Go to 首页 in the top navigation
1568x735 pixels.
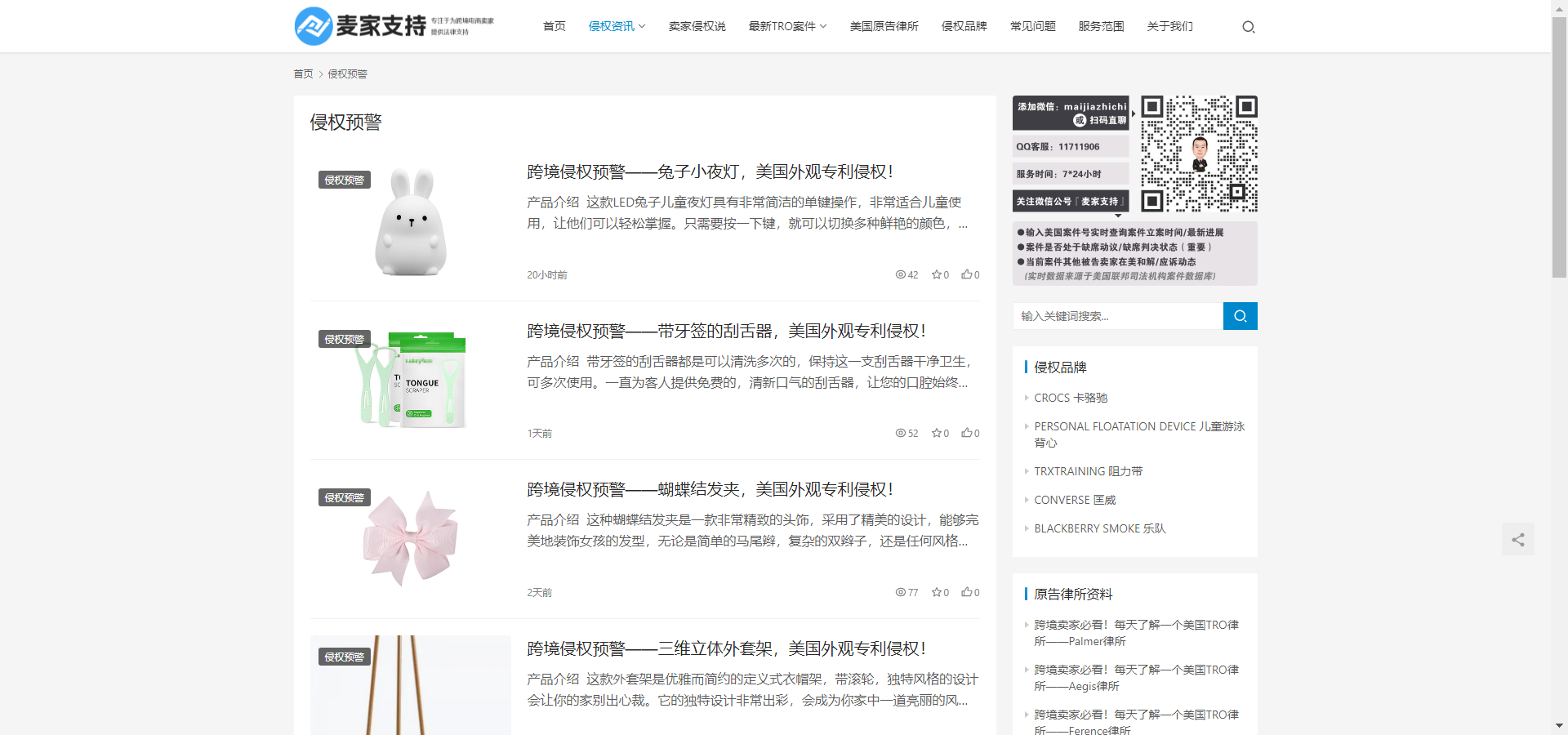click(554, 26)
